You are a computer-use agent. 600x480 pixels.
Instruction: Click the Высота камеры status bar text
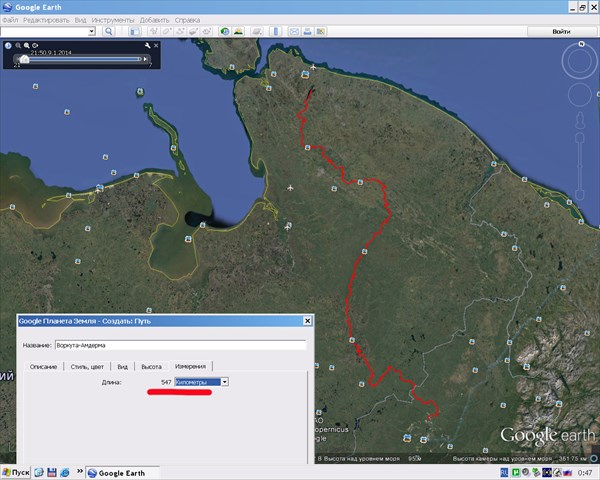(502, 458)
